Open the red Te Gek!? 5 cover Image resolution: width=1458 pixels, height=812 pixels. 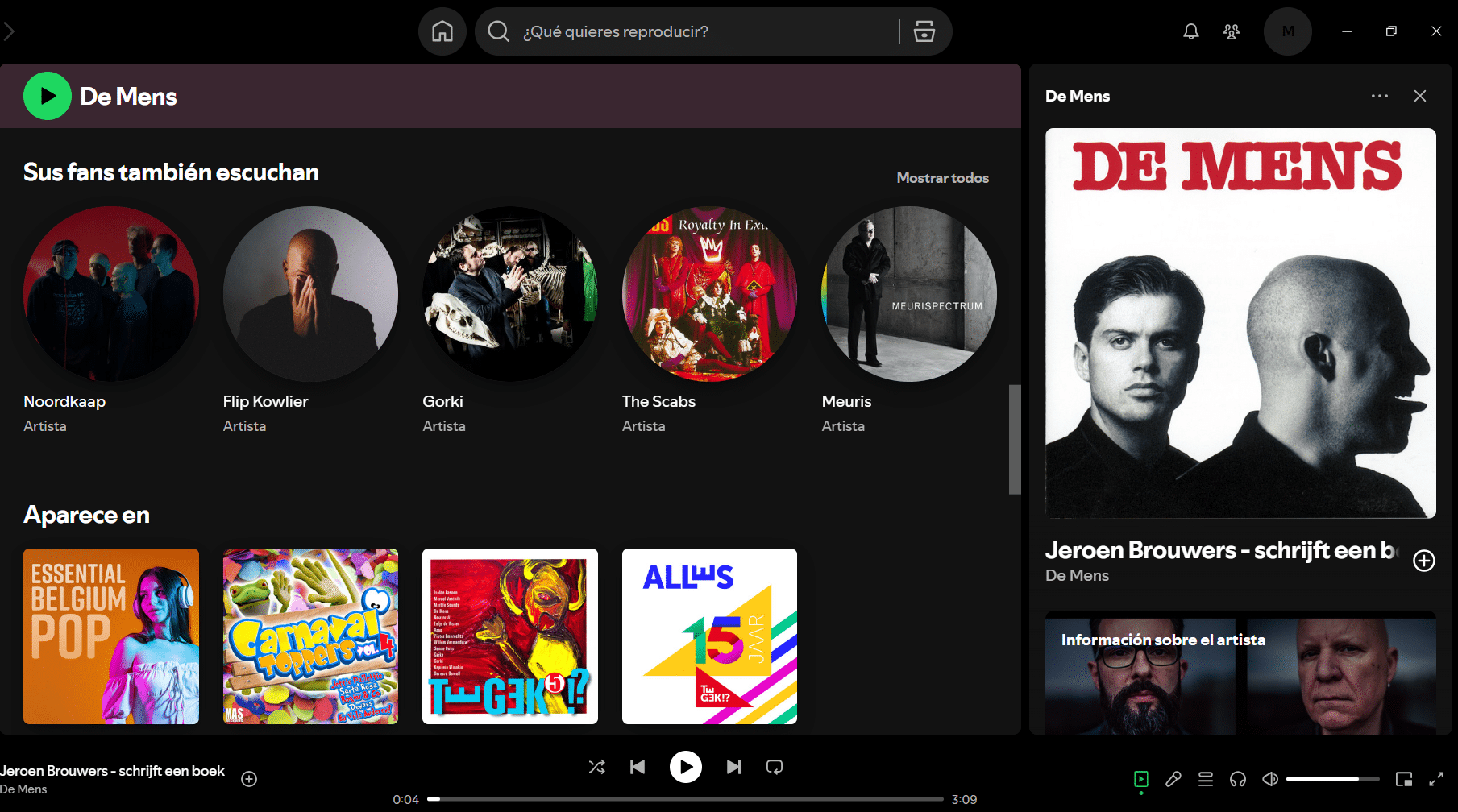[x=510, y=636]
